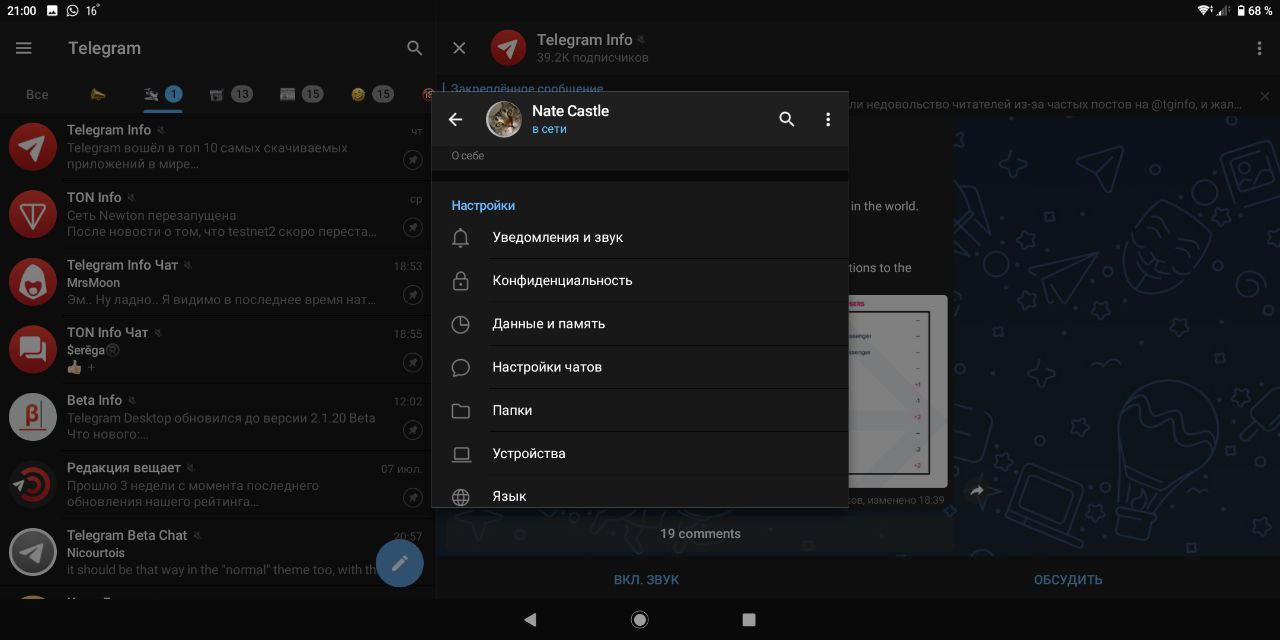This screenshot has width=1280, height=640.
Task: Open the 'Закреплённое сообщение' pinned message
Action: click(x=527, y=89)
